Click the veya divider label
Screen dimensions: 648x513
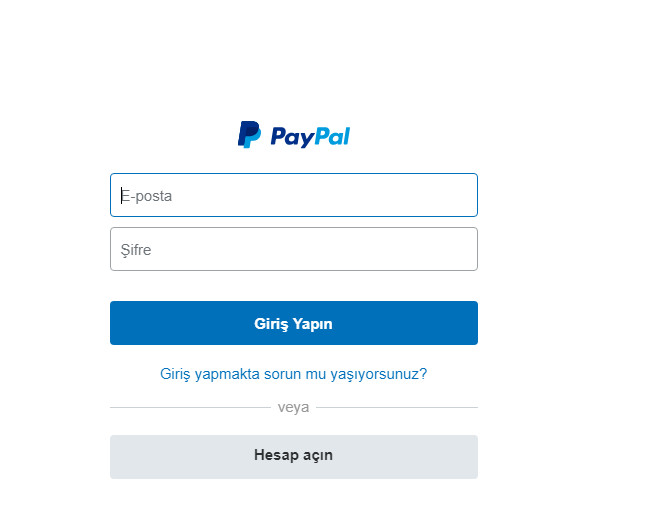tap(293, 407)
